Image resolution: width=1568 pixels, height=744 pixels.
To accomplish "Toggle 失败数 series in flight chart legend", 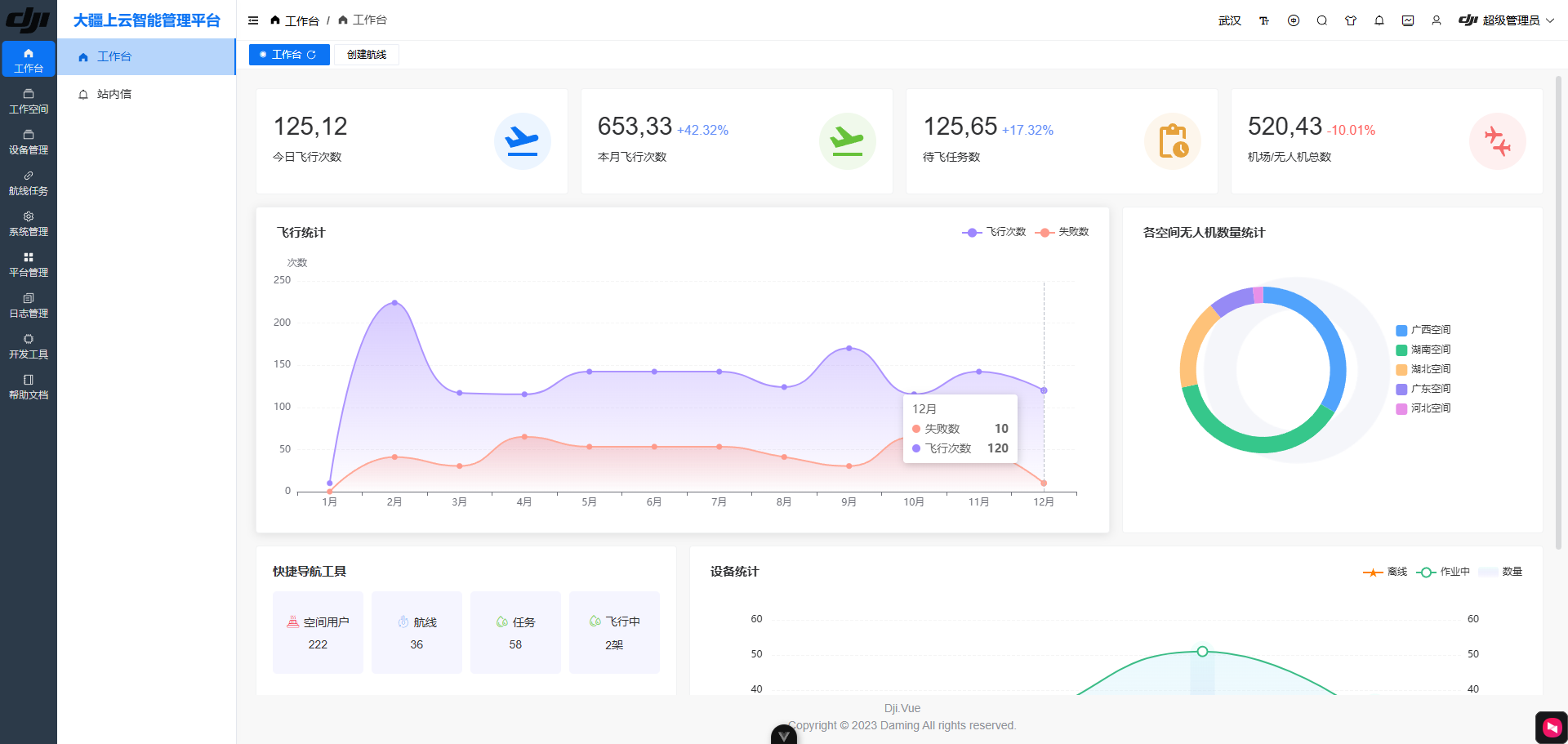I will pos(1062,232).
